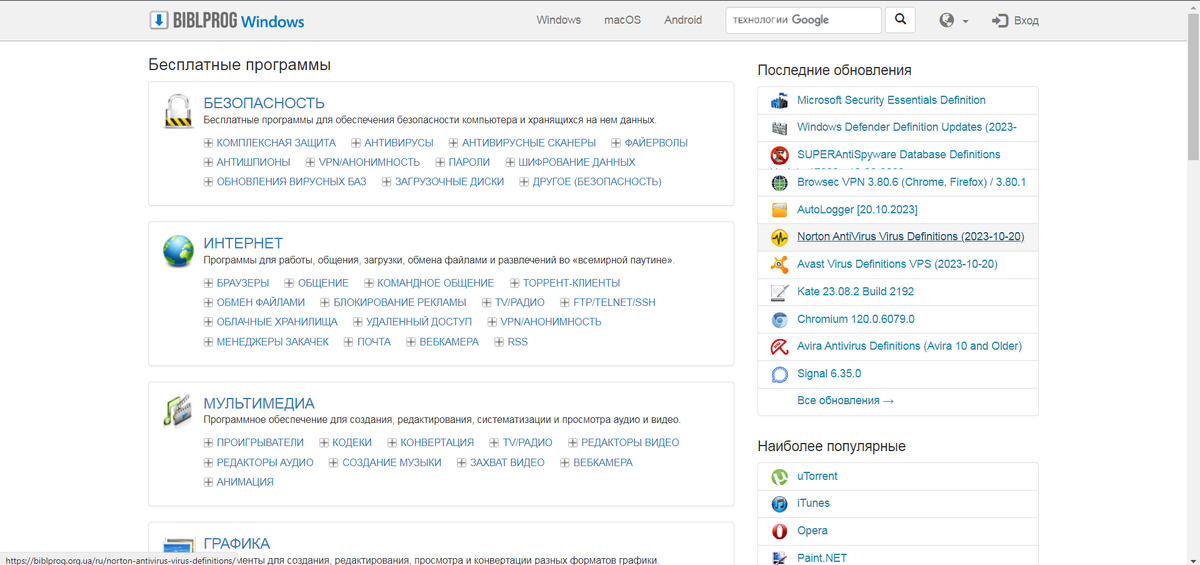Expand the plus next to Облачные хранилища

(x=208, y=322)
